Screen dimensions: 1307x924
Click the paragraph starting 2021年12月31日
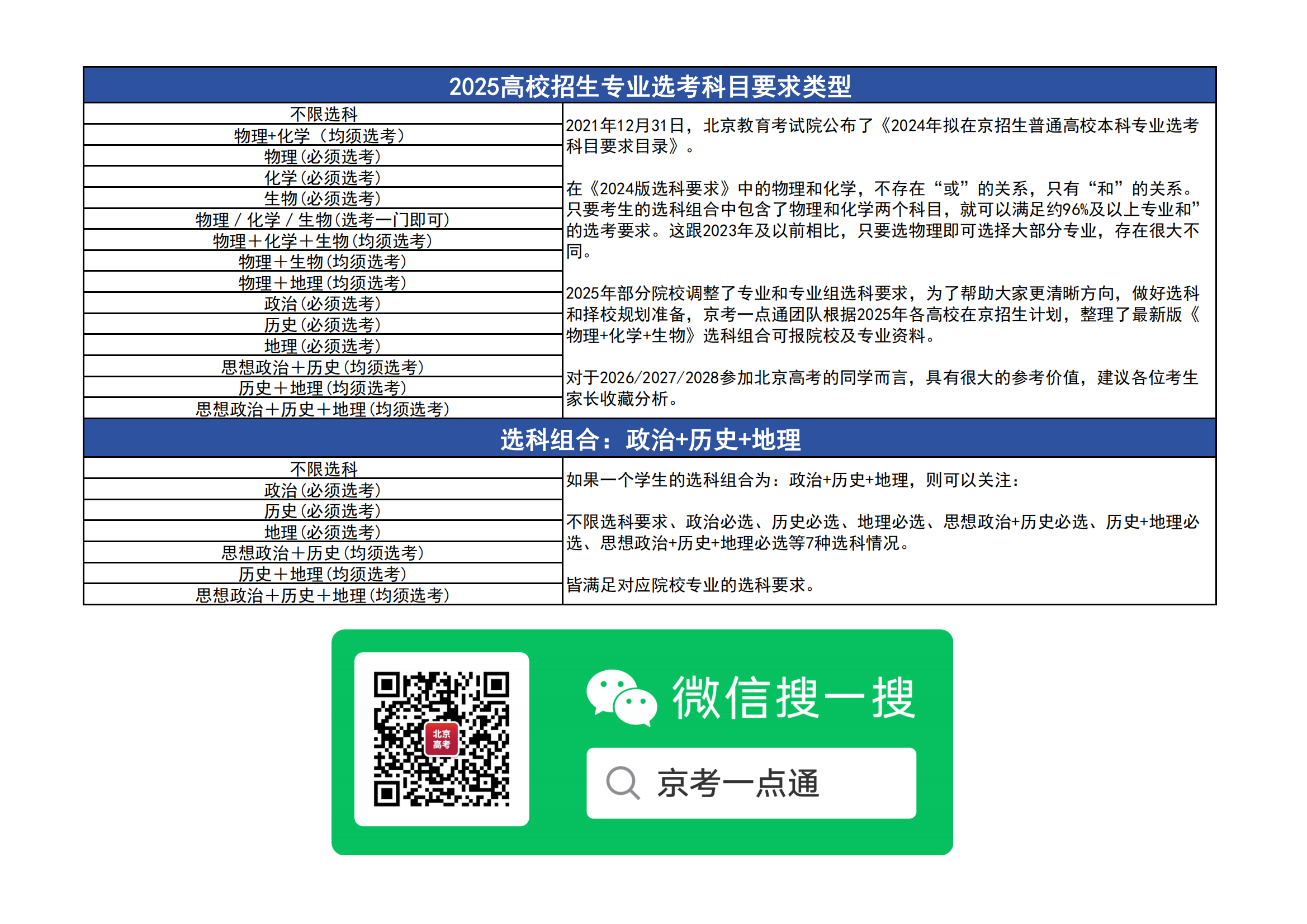click(x=882, y=135)
